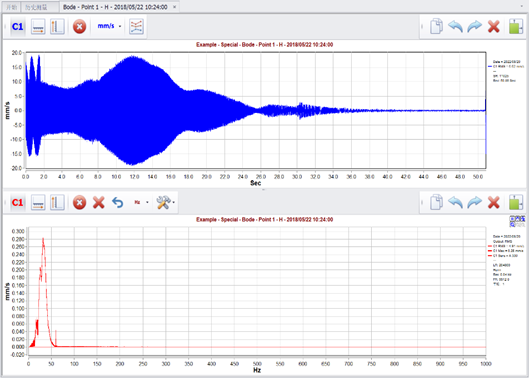Image resolution: width=529 pixels, height=378 pixels.
Task: Click the red X delete icon in upper right toolbar
Action: click(494, 27)
